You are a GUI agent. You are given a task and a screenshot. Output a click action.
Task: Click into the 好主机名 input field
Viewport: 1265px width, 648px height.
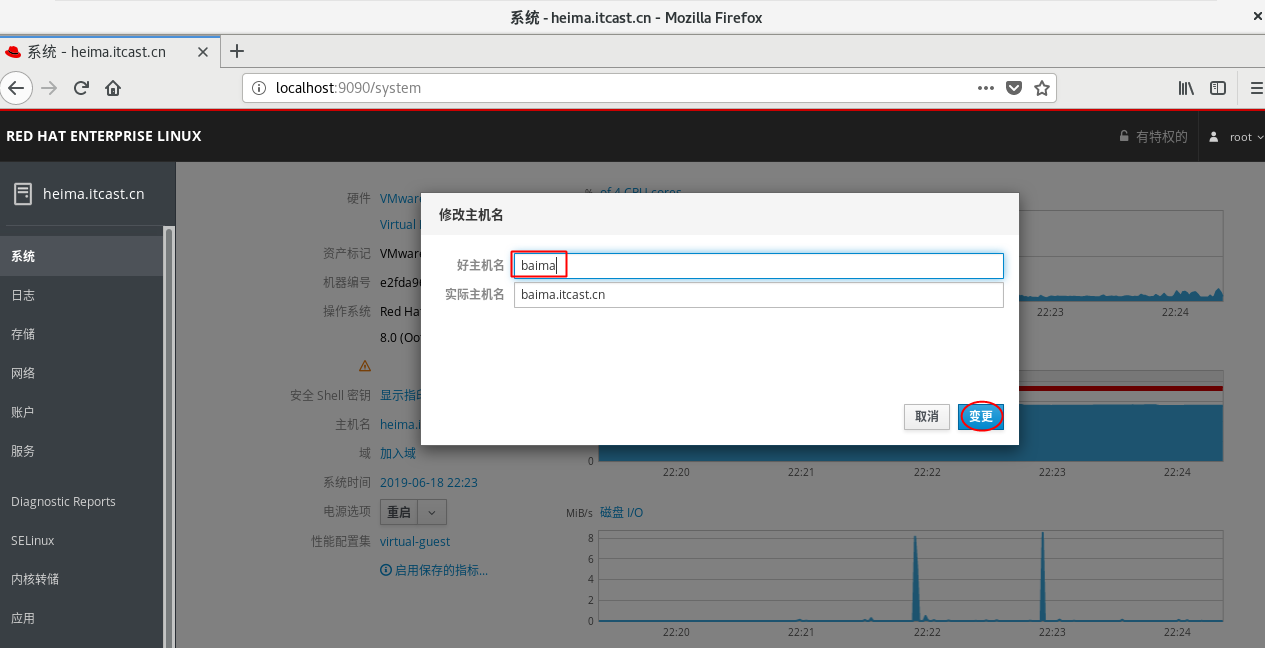pos(758,265)
